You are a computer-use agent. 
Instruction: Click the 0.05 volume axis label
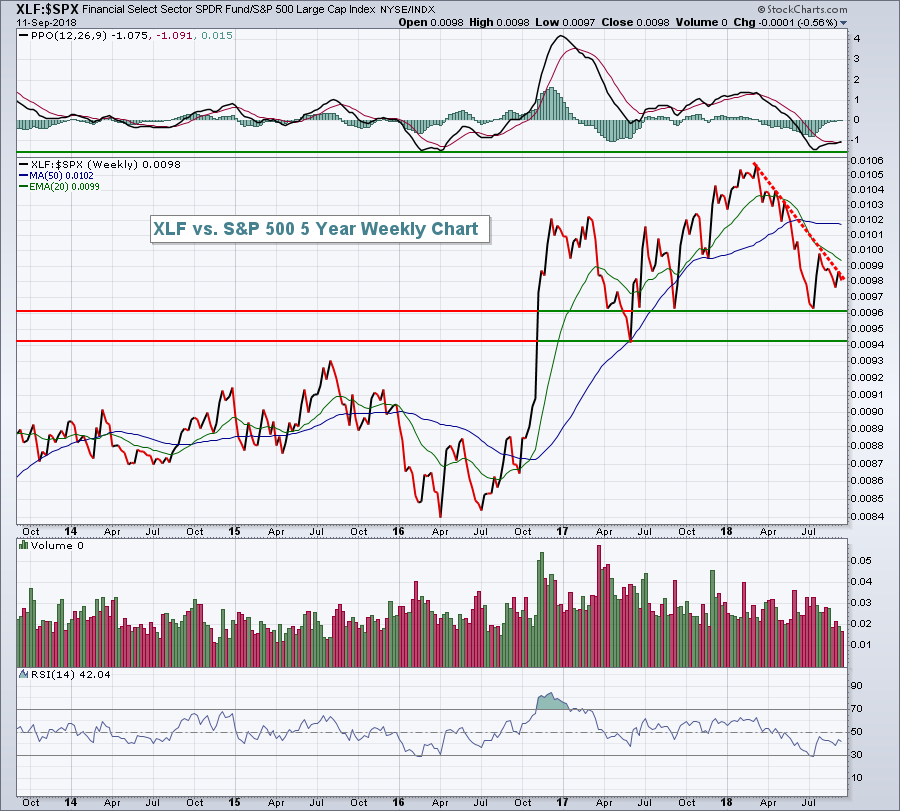pos(860,561)
